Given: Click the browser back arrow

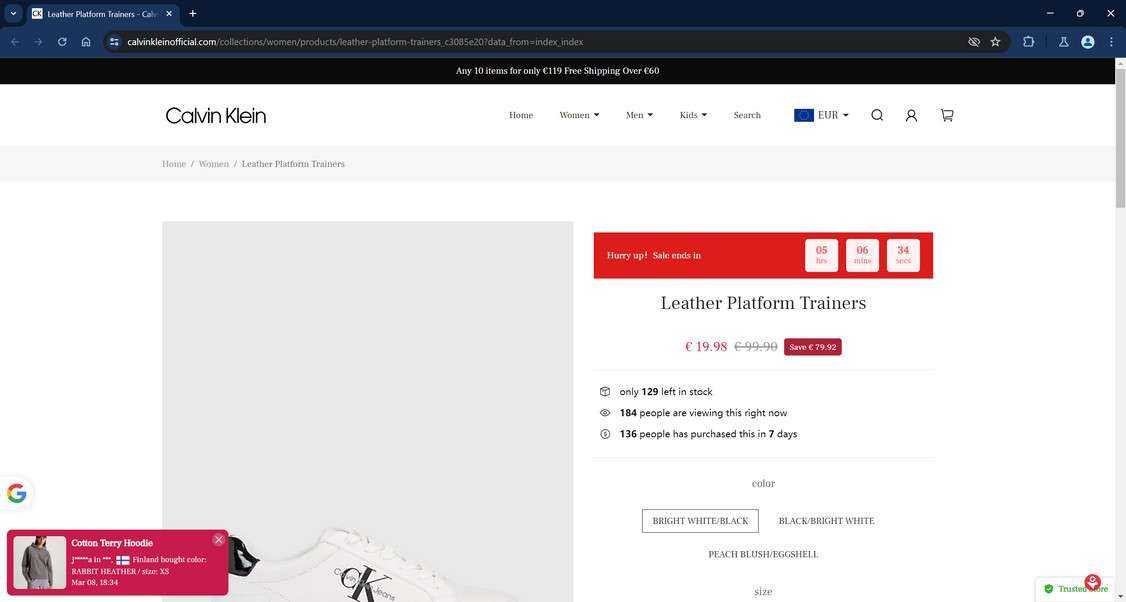Looking at the screenshot, I should pos(15,42).
